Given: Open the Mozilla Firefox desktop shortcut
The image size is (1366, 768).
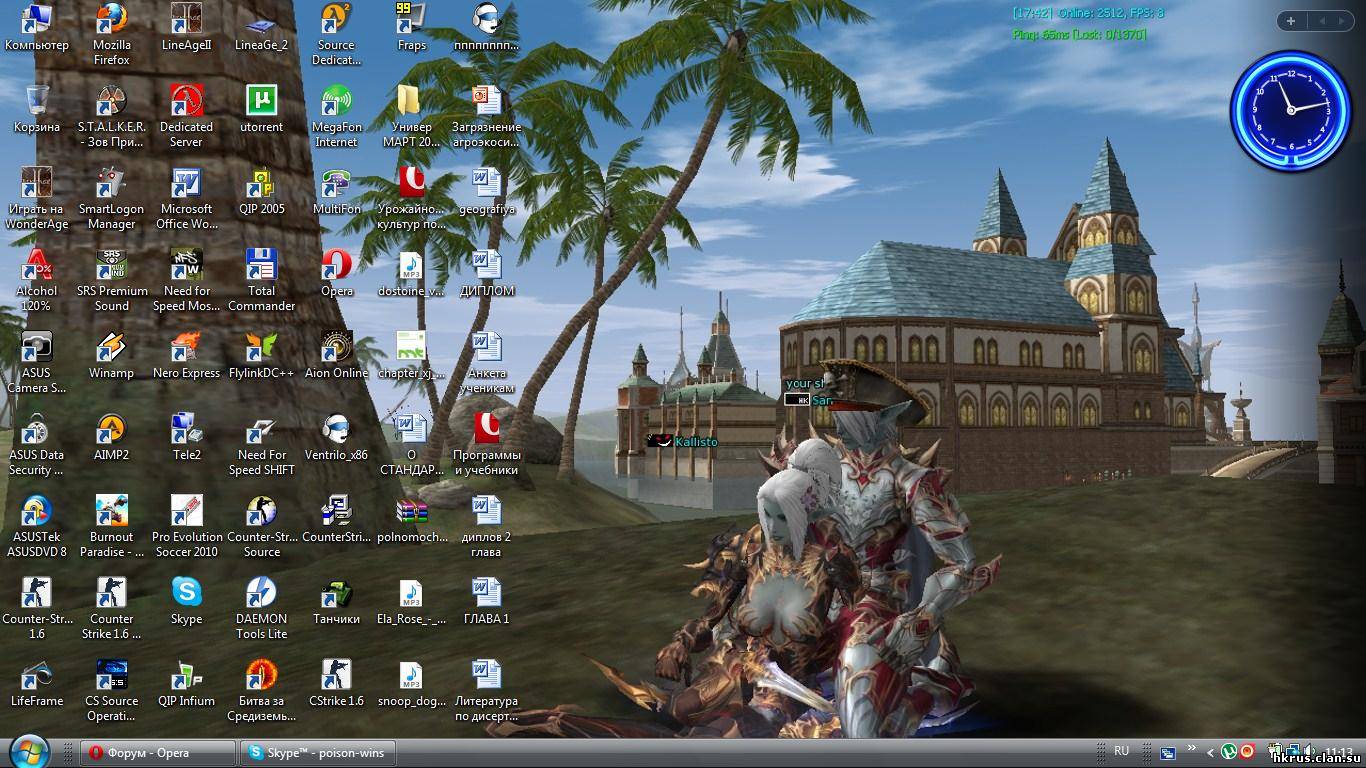Looking at the screenshot, I should (x=111, y=20).
